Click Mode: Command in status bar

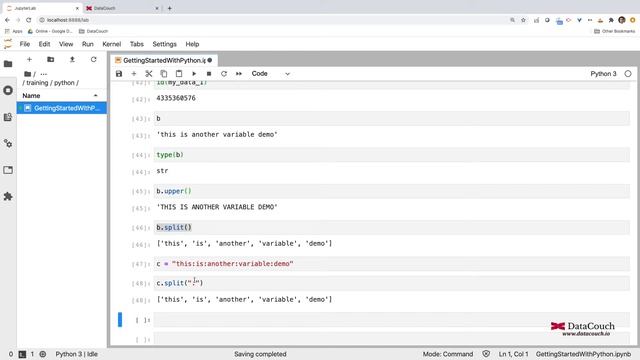448,354
